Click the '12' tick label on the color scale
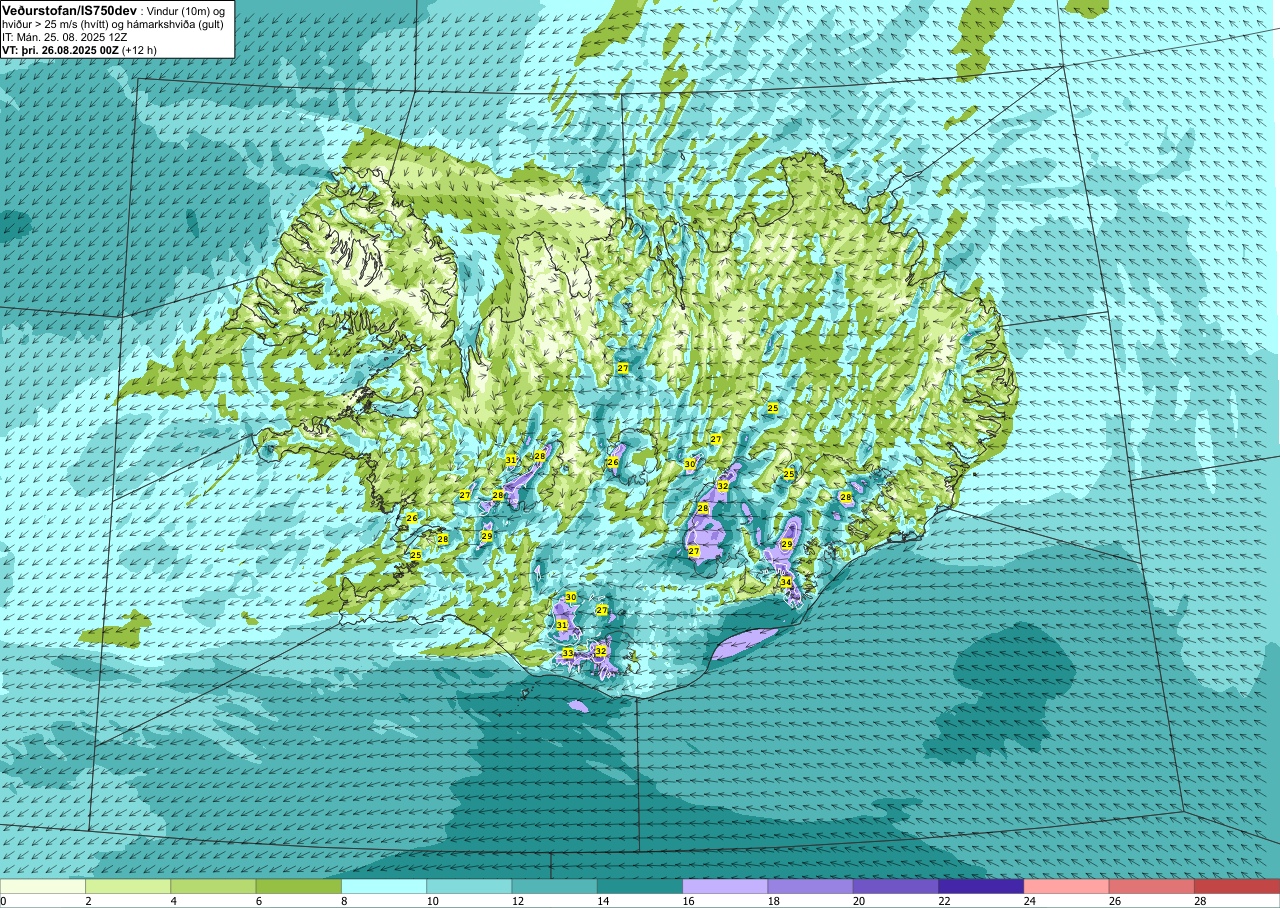Screen dimensions: 1280x908 point(516,901)
